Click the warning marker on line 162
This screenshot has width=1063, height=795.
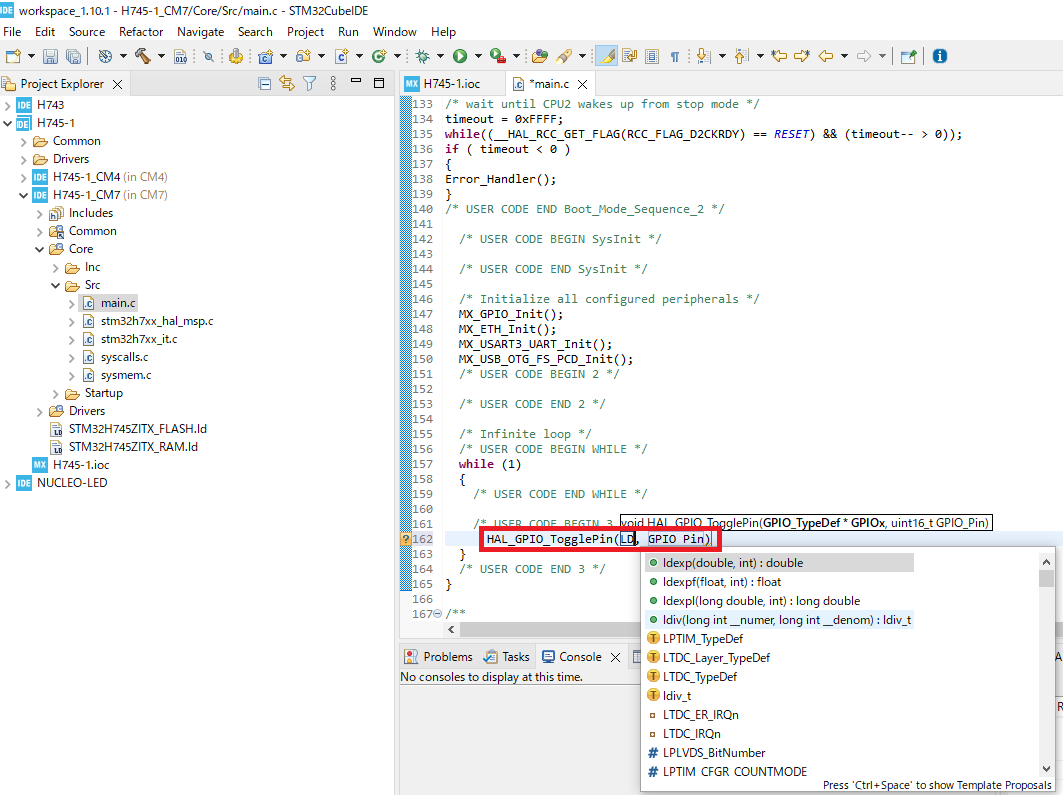(x=406, y=539)
